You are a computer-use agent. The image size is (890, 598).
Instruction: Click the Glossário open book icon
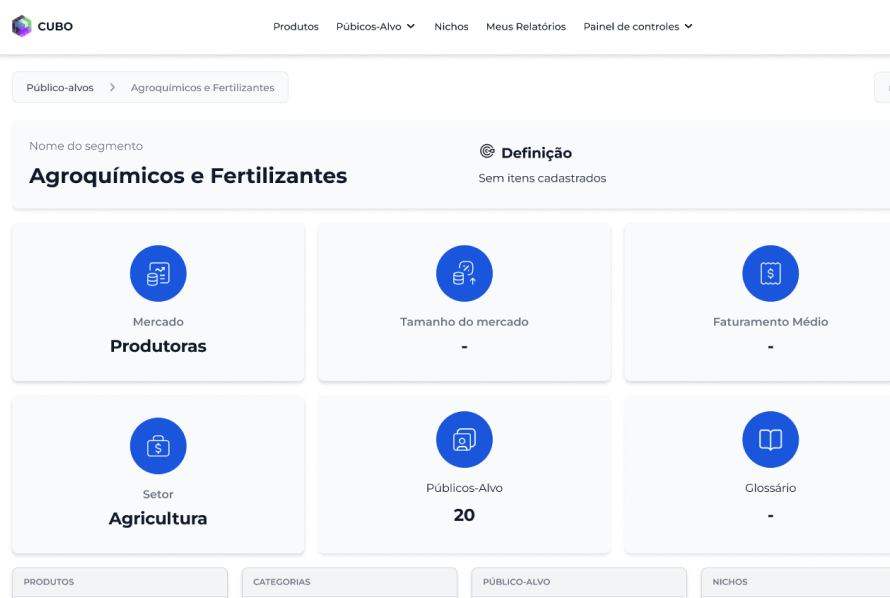coord(770,440)
